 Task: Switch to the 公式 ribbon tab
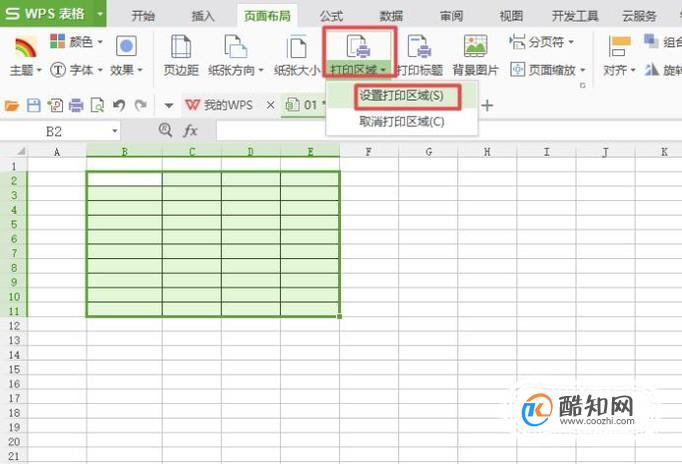(x=331, y=16)
